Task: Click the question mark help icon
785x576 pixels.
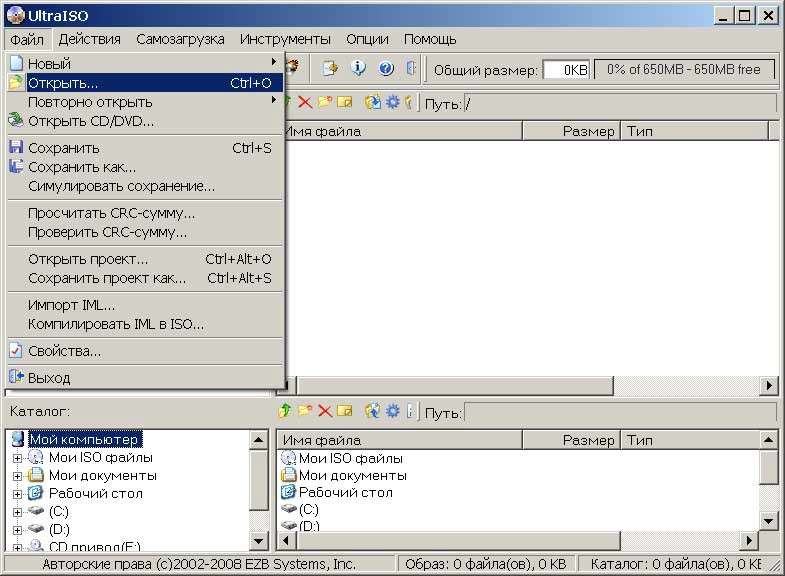Action: tap(386, 68)
